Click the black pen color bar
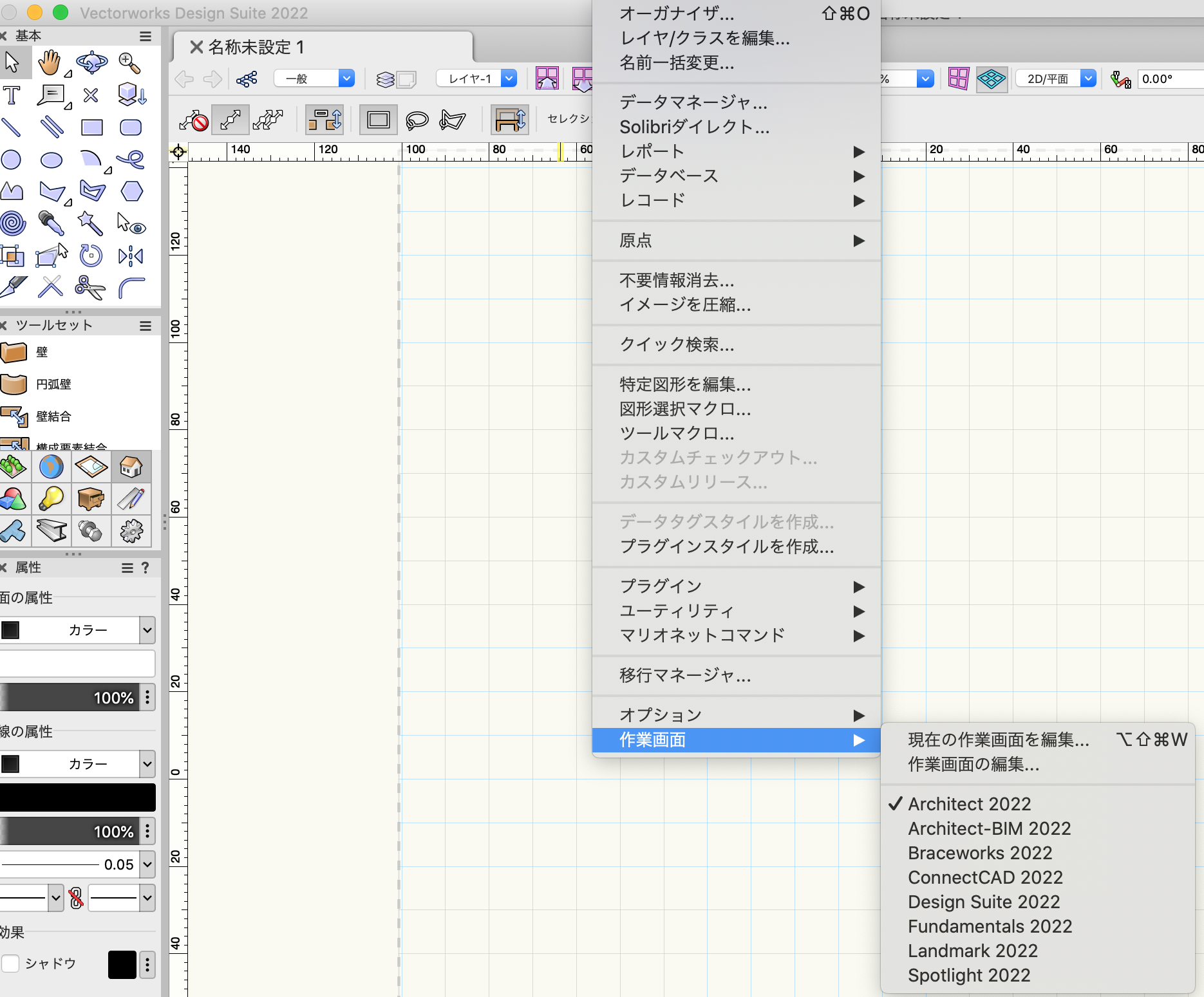Image resolution: width=1204 pixels, height=997 pixels. [77, 797]
